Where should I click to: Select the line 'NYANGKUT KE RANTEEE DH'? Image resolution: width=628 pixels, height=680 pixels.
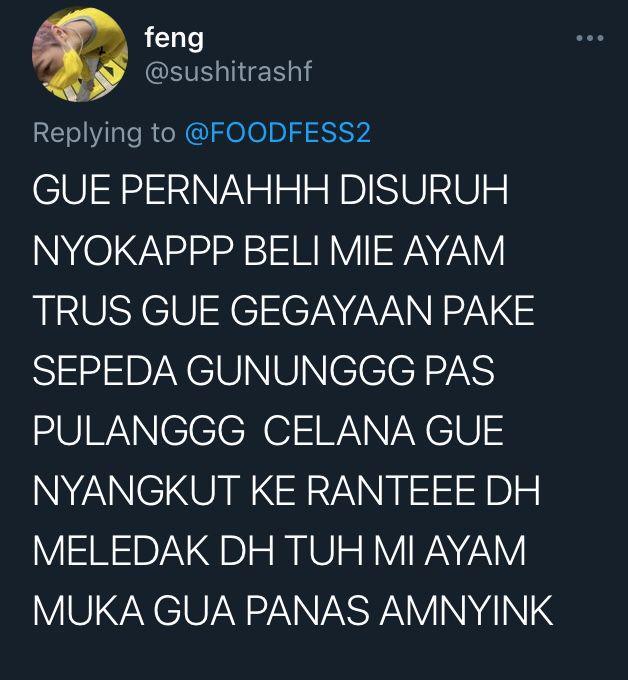pos(287,491)
